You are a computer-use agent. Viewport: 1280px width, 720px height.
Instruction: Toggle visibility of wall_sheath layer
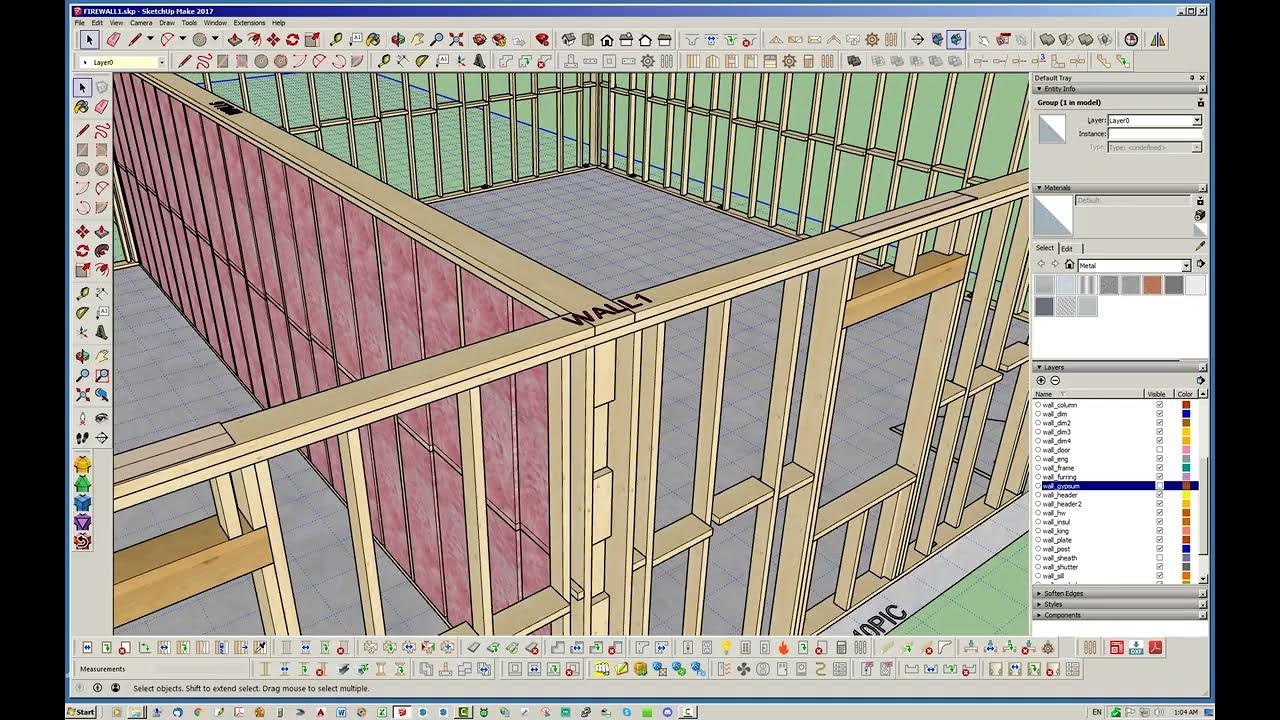tap(1159, 558)
